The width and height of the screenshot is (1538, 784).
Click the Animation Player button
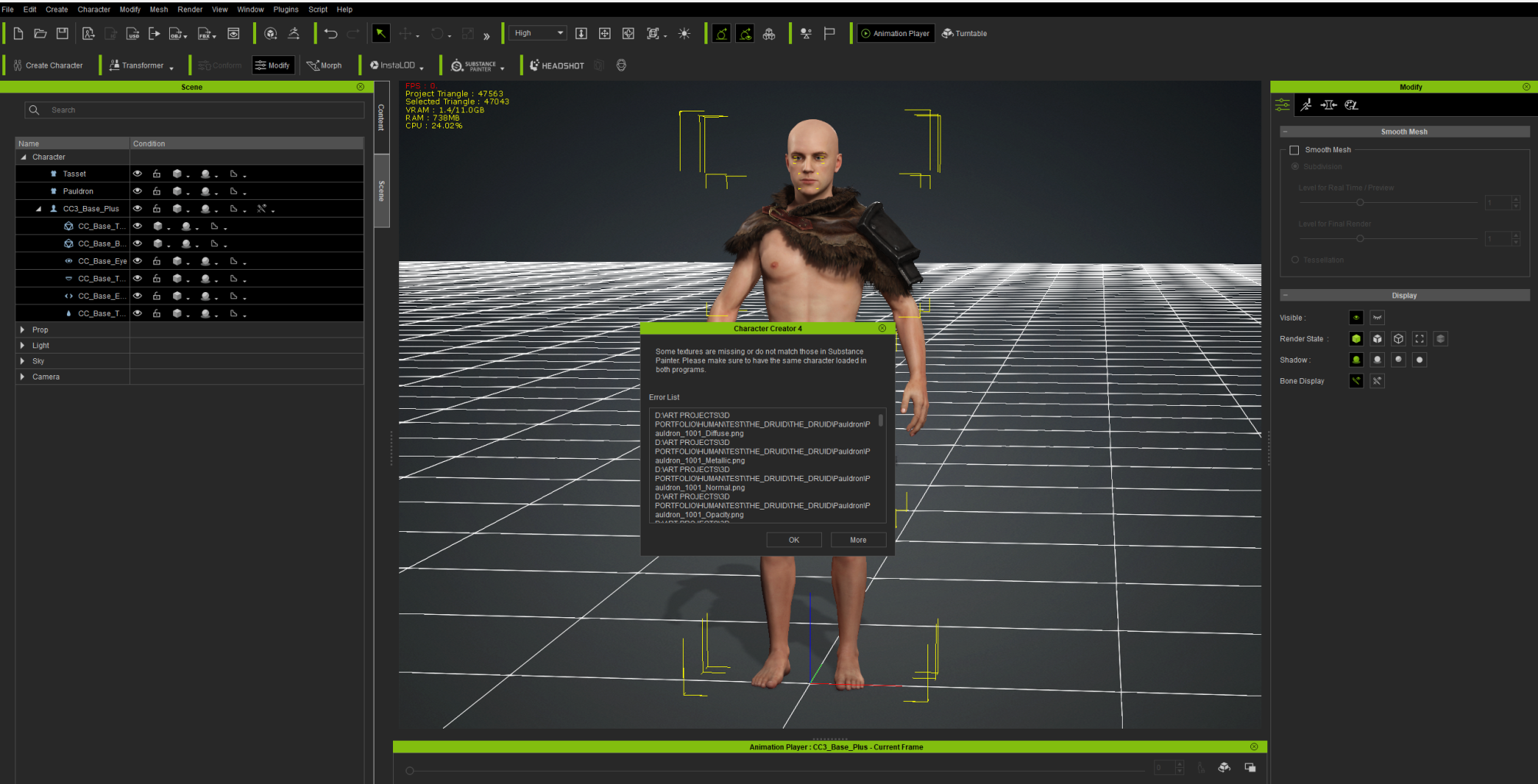pyautogui.click(x=895, y=33)
